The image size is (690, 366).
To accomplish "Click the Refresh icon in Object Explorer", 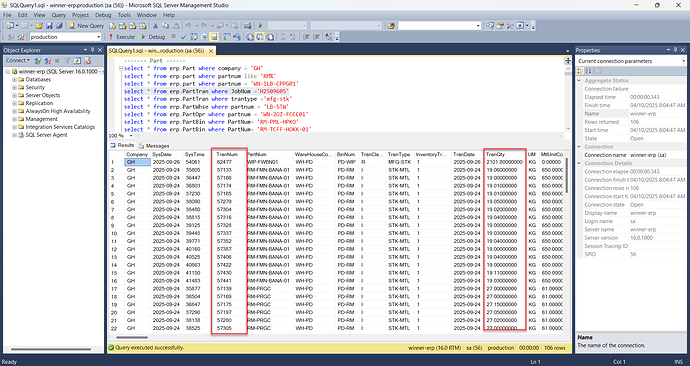I will pos(77,60).
